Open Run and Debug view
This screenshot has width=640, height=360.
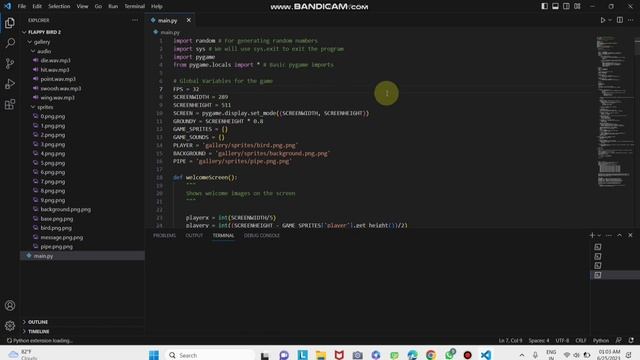coord(10,84)
